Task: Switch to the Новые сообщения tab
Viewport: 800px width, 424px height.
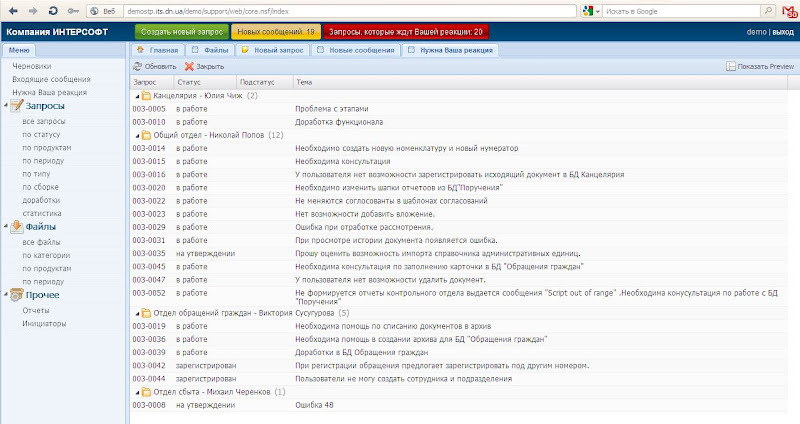Action: point(356,50)
